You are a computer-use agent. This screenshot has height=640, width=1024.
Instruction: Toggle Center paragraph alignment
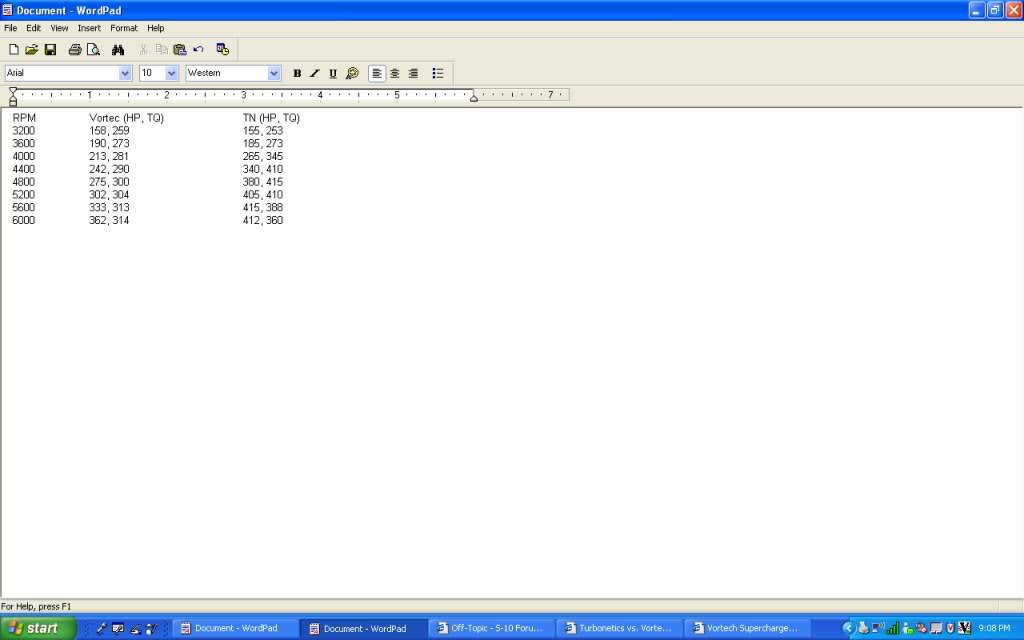point(395,73)
